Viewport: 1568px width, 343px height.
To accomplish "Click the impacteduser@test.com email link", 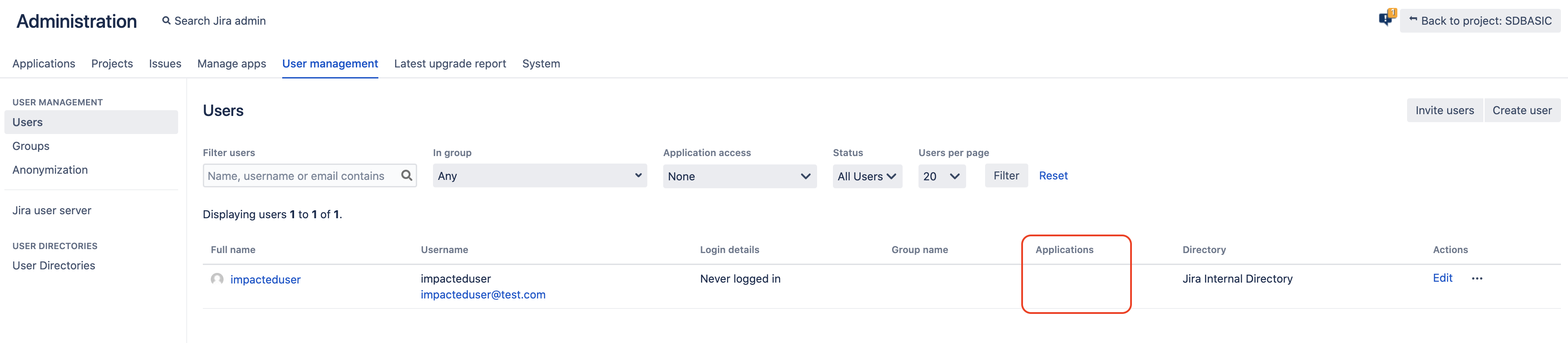I will (x=483, y=295).
